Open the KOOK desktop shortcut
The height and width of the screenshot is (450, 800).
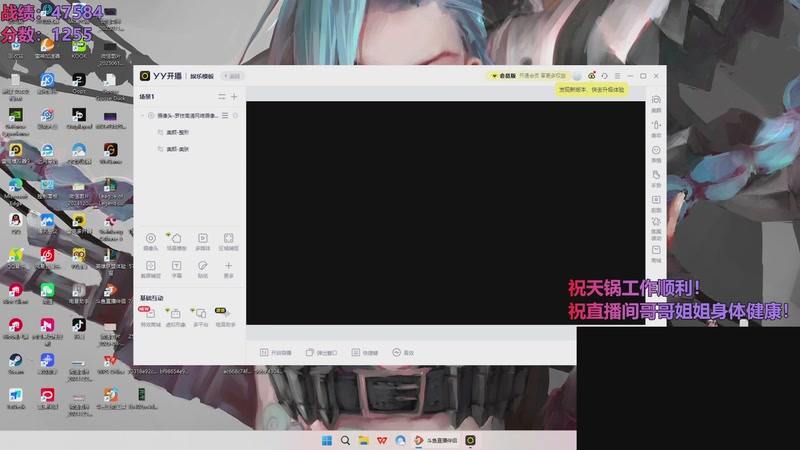79,49
